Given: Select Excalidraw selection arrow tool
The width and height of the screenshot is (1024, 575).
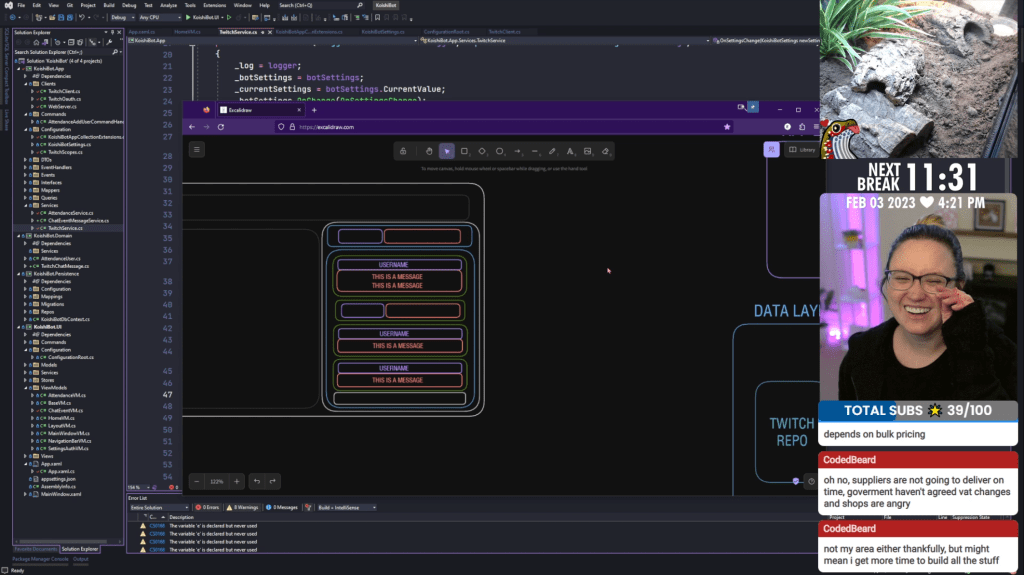Looking at the screenshot, I should tap(447, 151).
